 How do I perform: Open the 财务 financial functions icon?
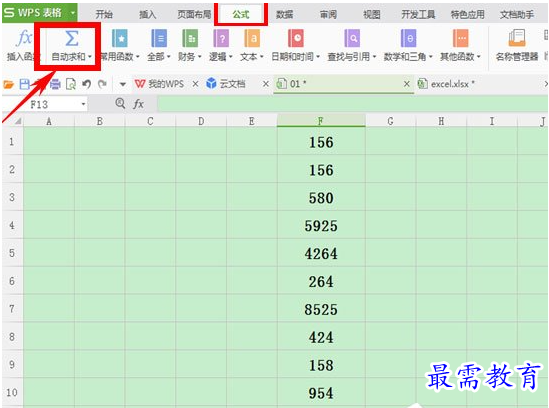(x=190, y=38)
